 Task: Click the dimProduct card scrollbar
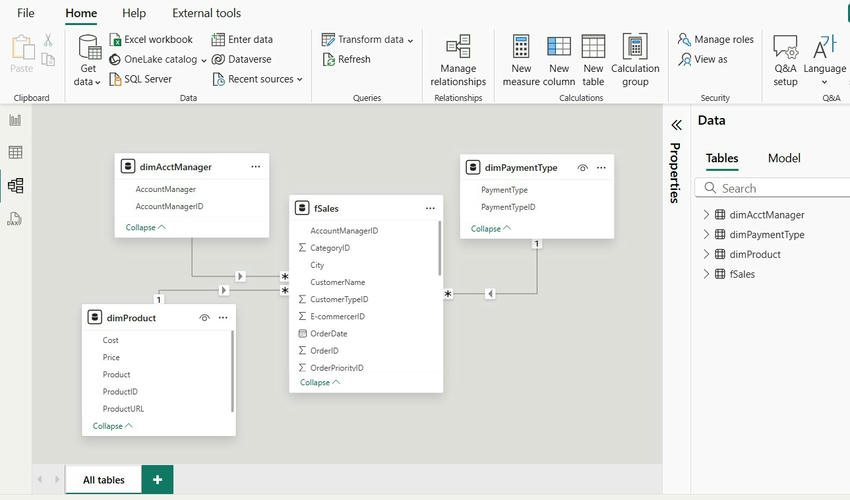point(232,371)
